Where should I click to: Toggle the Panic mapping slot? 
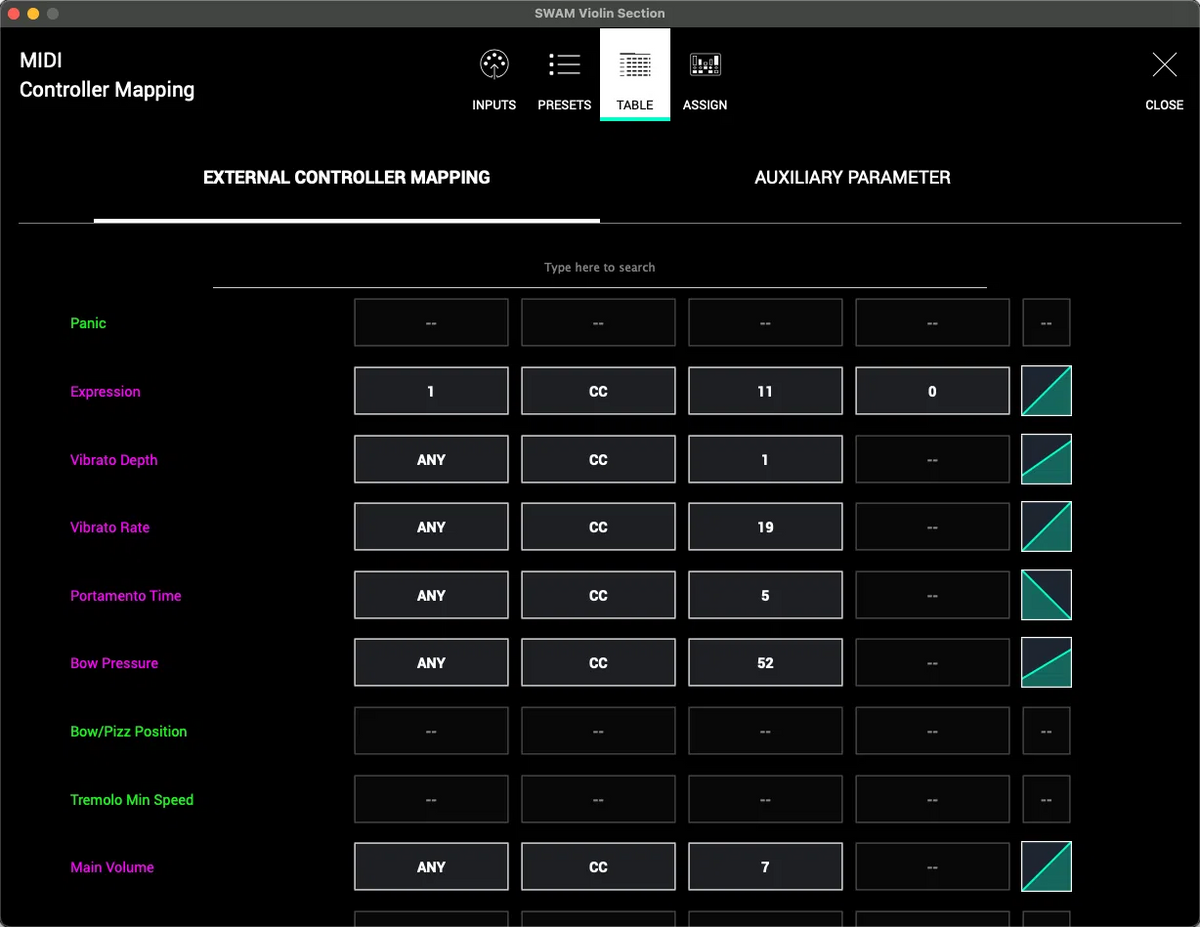(431, 322)
